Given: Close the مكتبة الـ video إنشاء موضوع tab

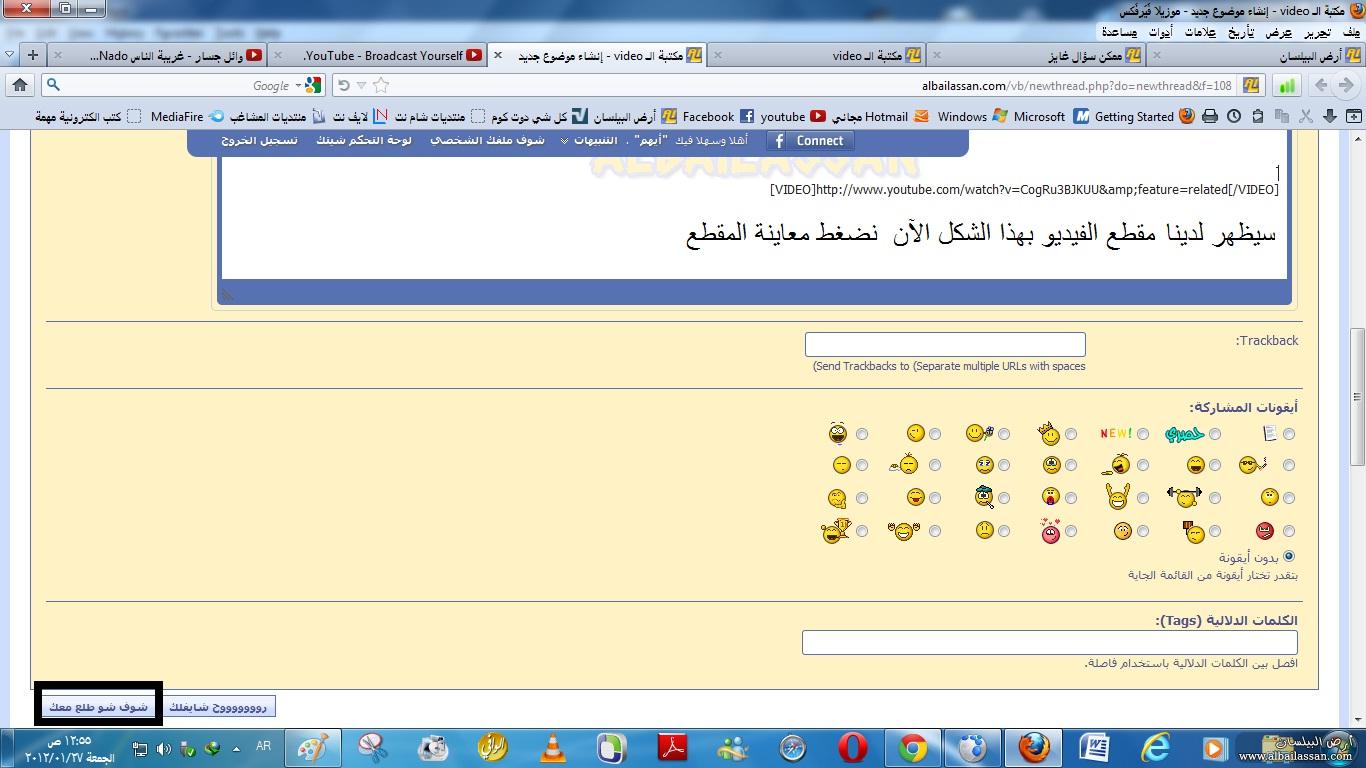Looking at the screenshot, I should [x=498, y=56].
